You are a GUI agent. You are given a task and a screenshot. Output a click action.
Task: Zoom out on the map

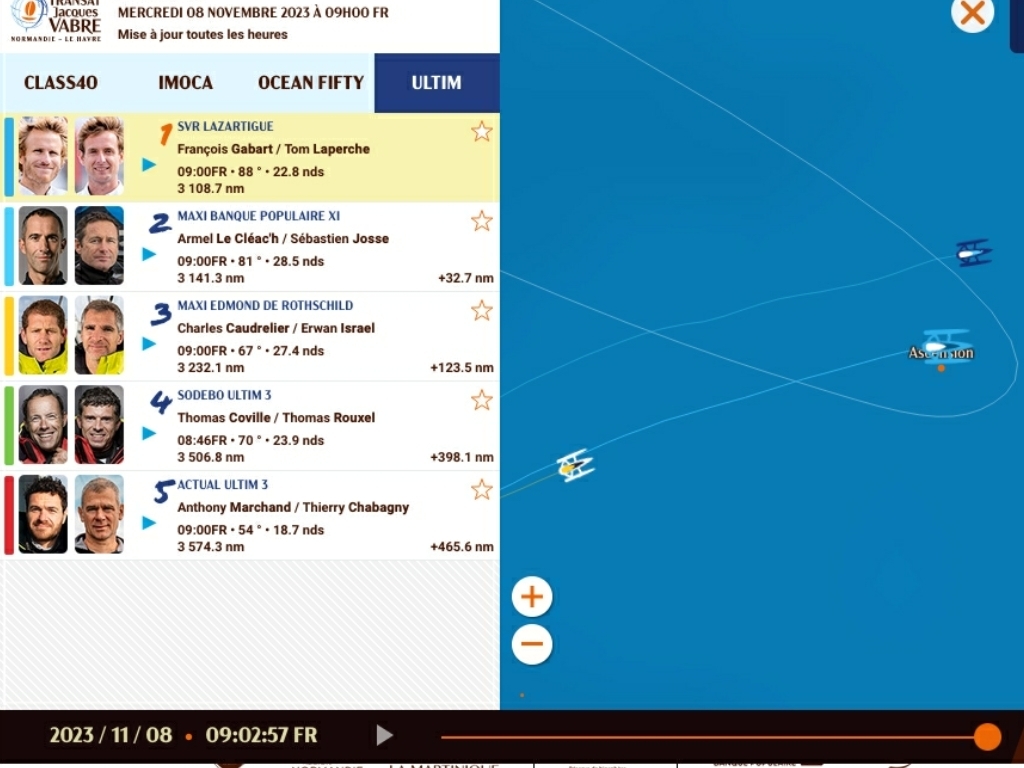(532, 644)
